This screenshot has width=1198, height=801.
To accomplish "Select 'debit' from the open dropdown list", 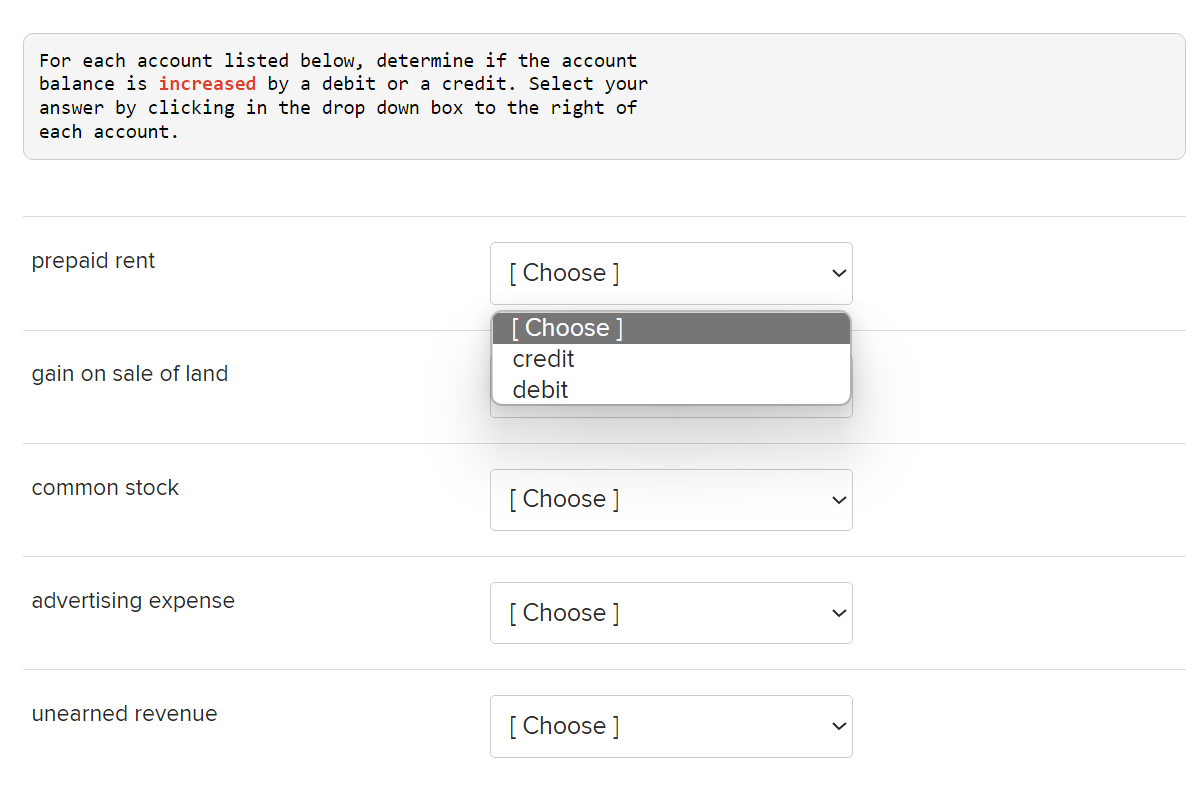I will click(540, 390).
